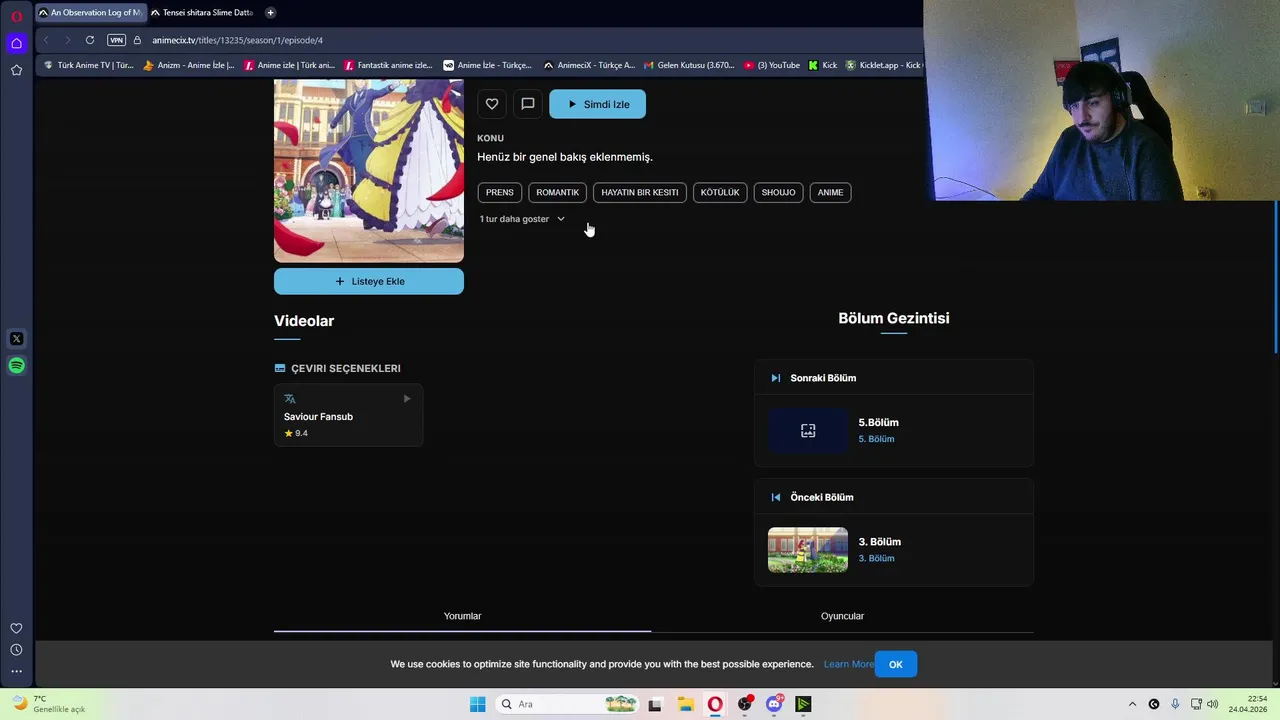The height and width of the screenshot is (720, 1280).
Task: Open Türk Anime TV bookmark
Action: point(88,65)
